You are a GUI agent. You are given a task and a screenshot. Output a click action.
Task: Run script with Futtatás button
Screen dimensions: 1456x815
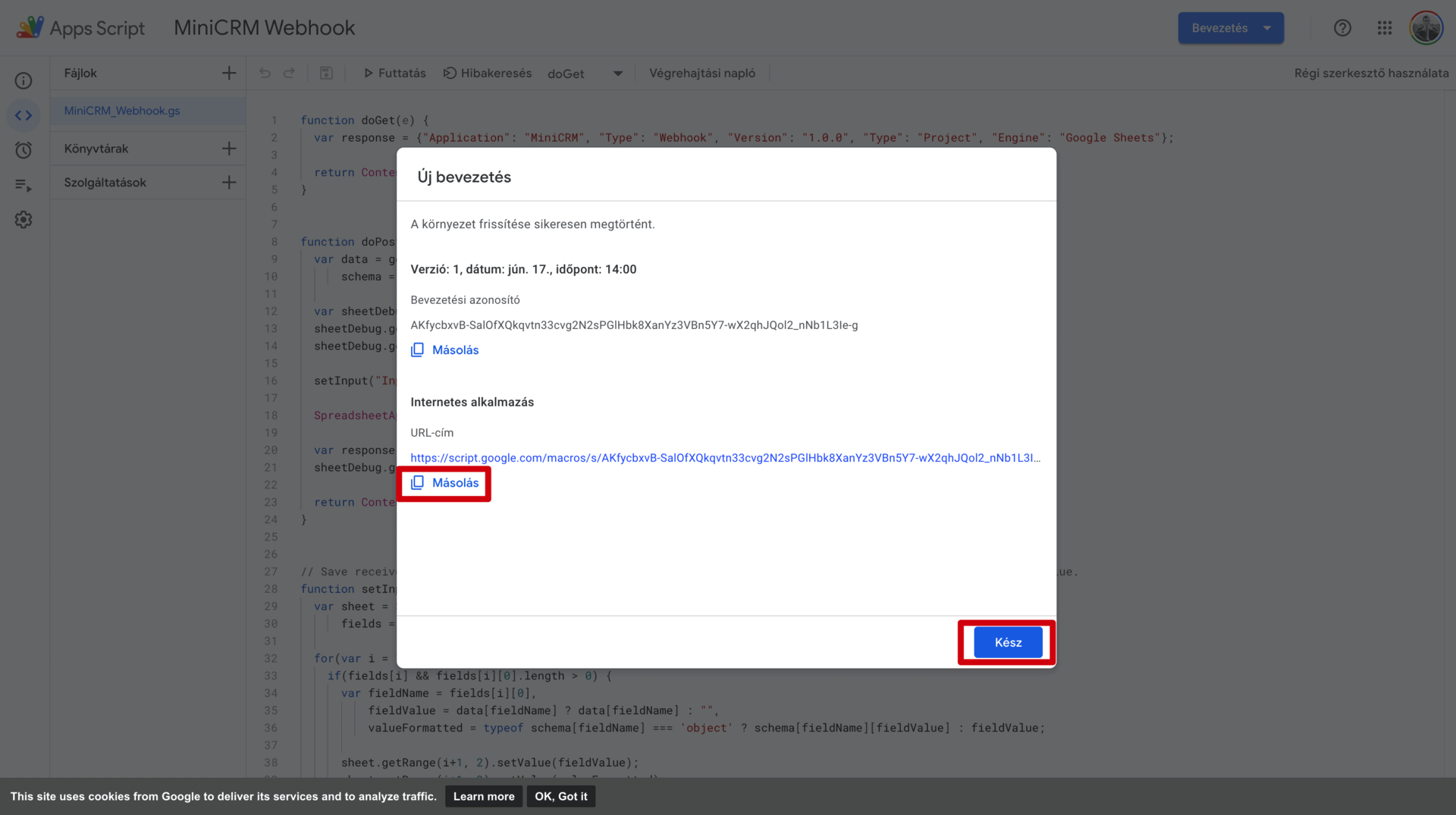[x=394, y=73]
